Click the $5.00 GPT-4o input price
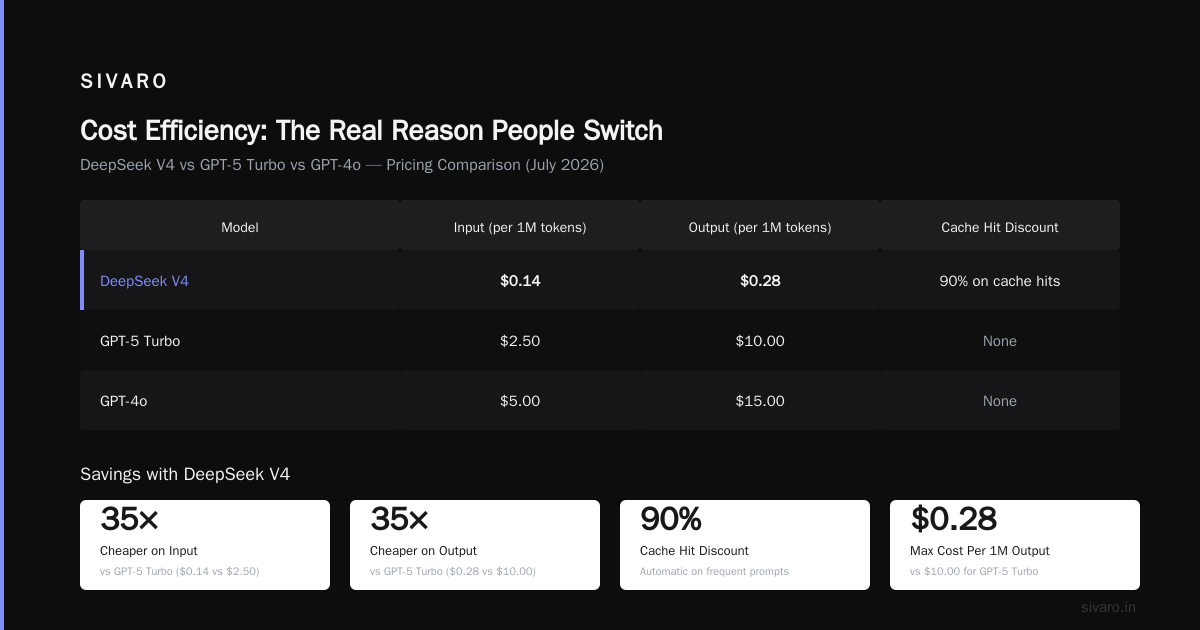1200x630 pixels. tap(520, 401)
